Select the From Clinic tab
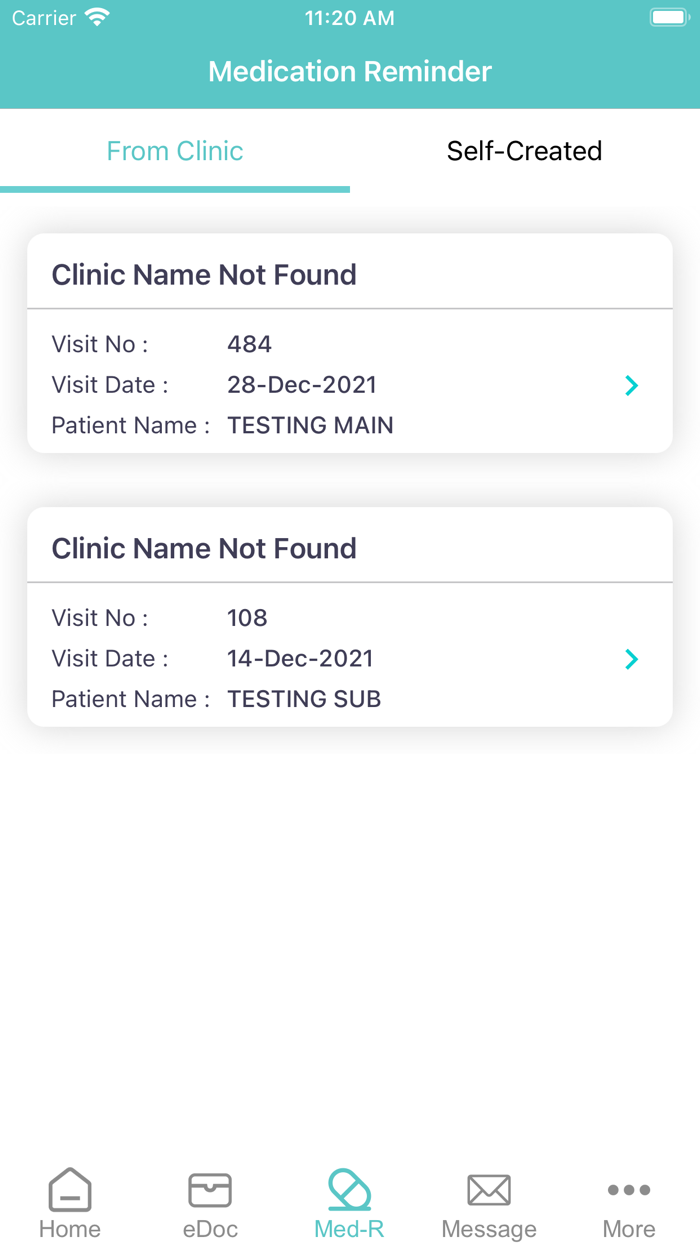The width and height of the screenshot is (700, 1244). pyautogui.click(x=175, y=151)
